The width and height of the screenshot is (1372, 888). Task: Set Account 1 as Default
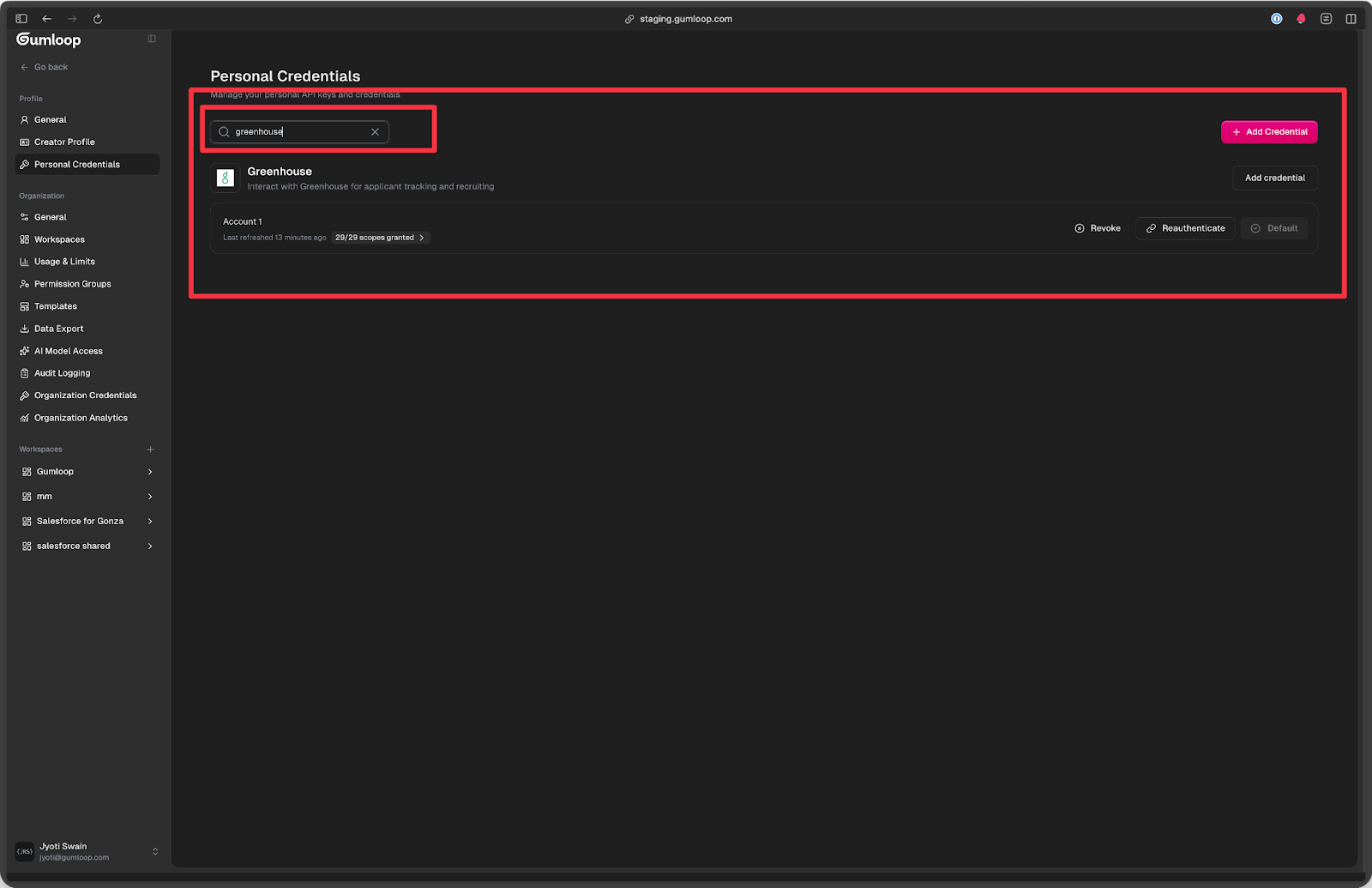point(1274,228)
